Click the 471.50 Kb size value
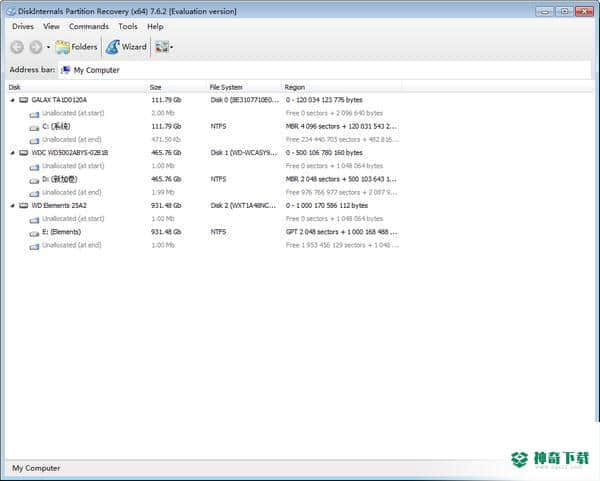Image resolution: width=600 pixels, height=481 pixels. [x=166, y=139]
